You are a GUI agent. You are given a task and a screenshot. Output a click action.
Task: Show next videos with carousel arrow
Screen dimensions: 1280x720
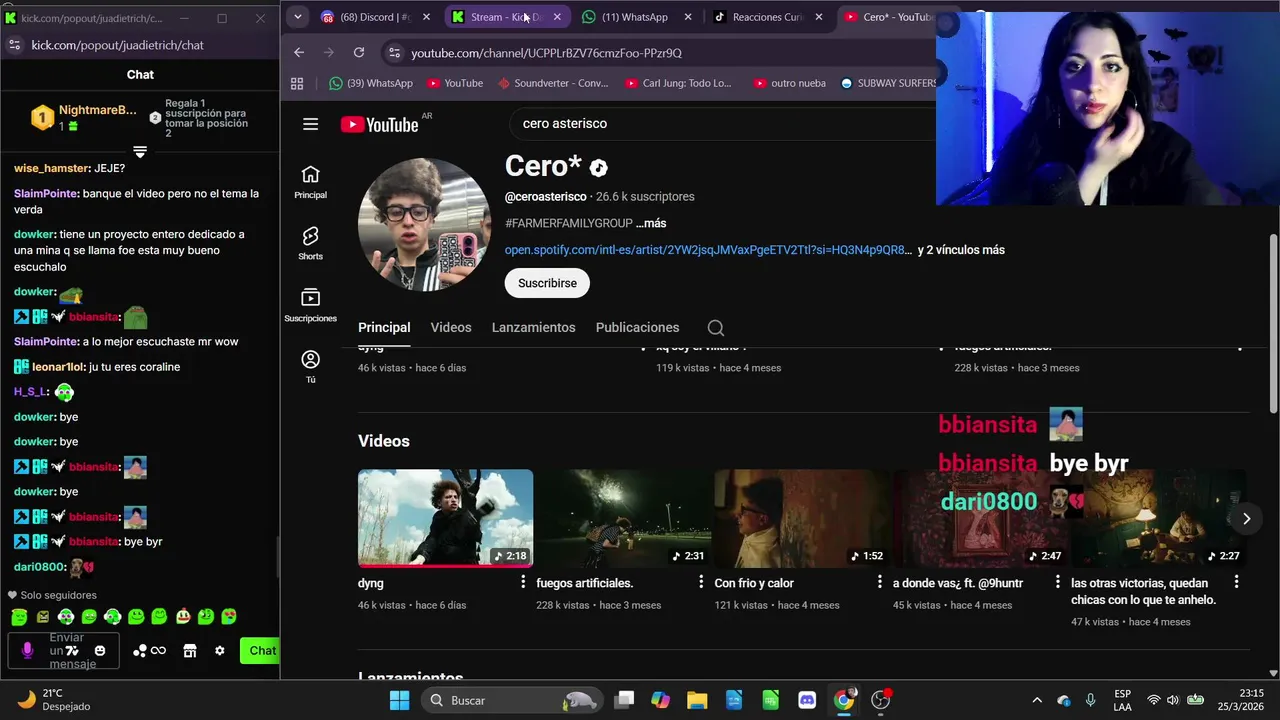tap(1246, 518)
